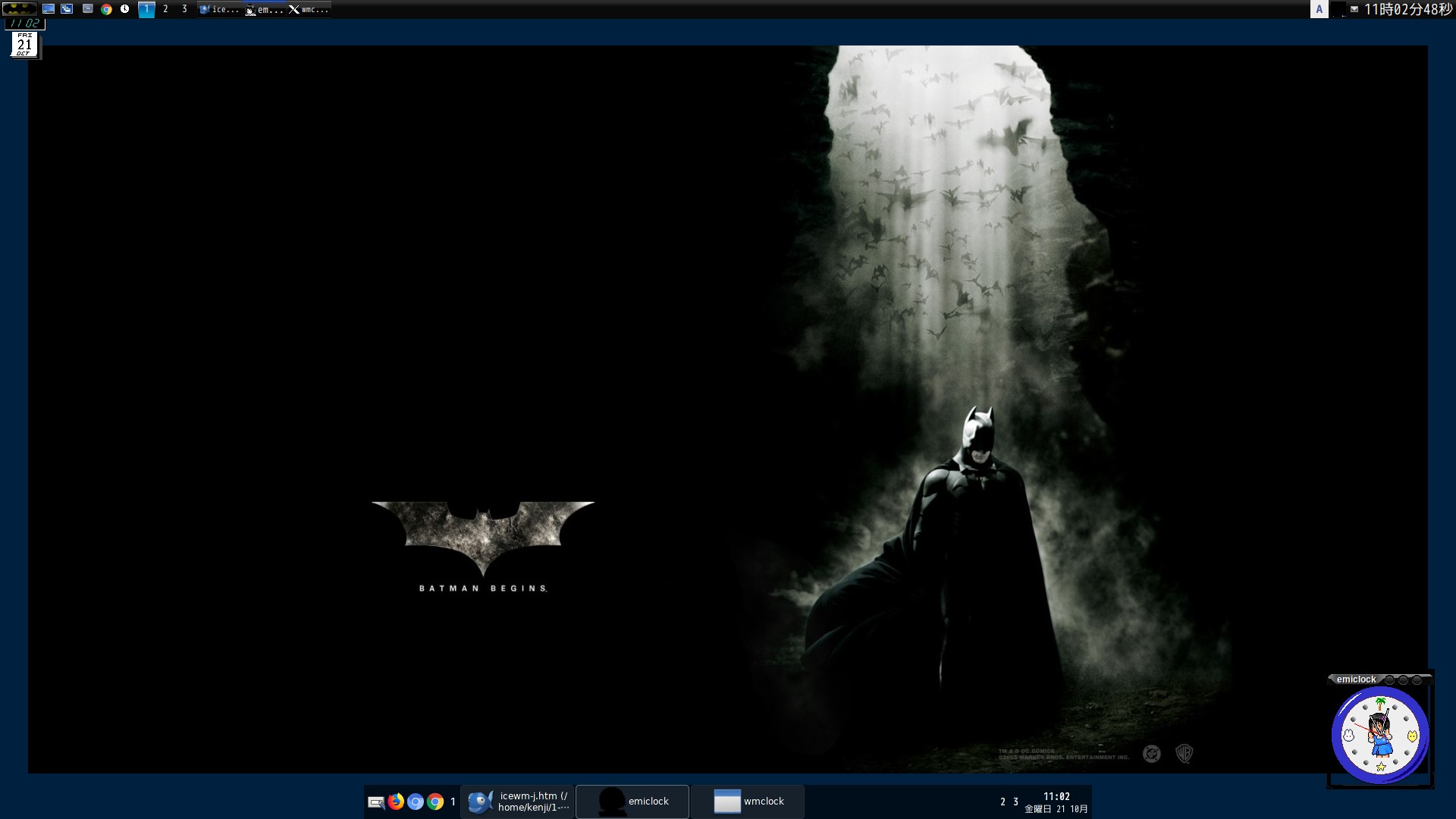
Task: Toggle the "A" input method indicator in the tray
Action: tap(1319, 10)
